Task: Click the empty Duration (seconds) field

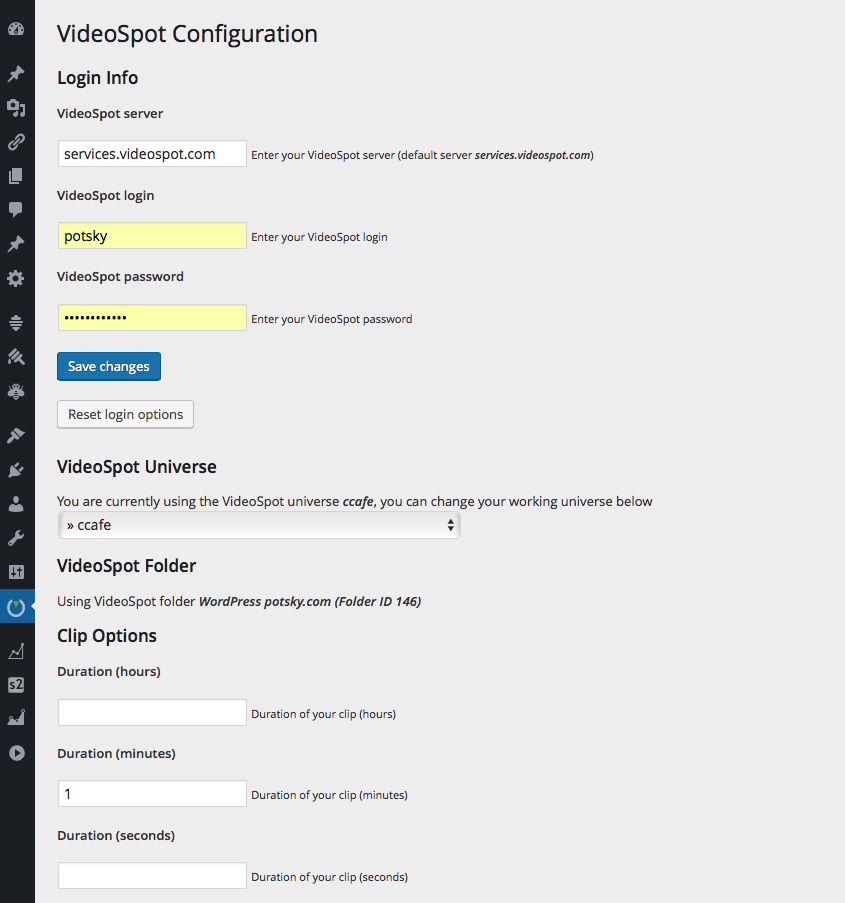Action: (x=152, y=875)
